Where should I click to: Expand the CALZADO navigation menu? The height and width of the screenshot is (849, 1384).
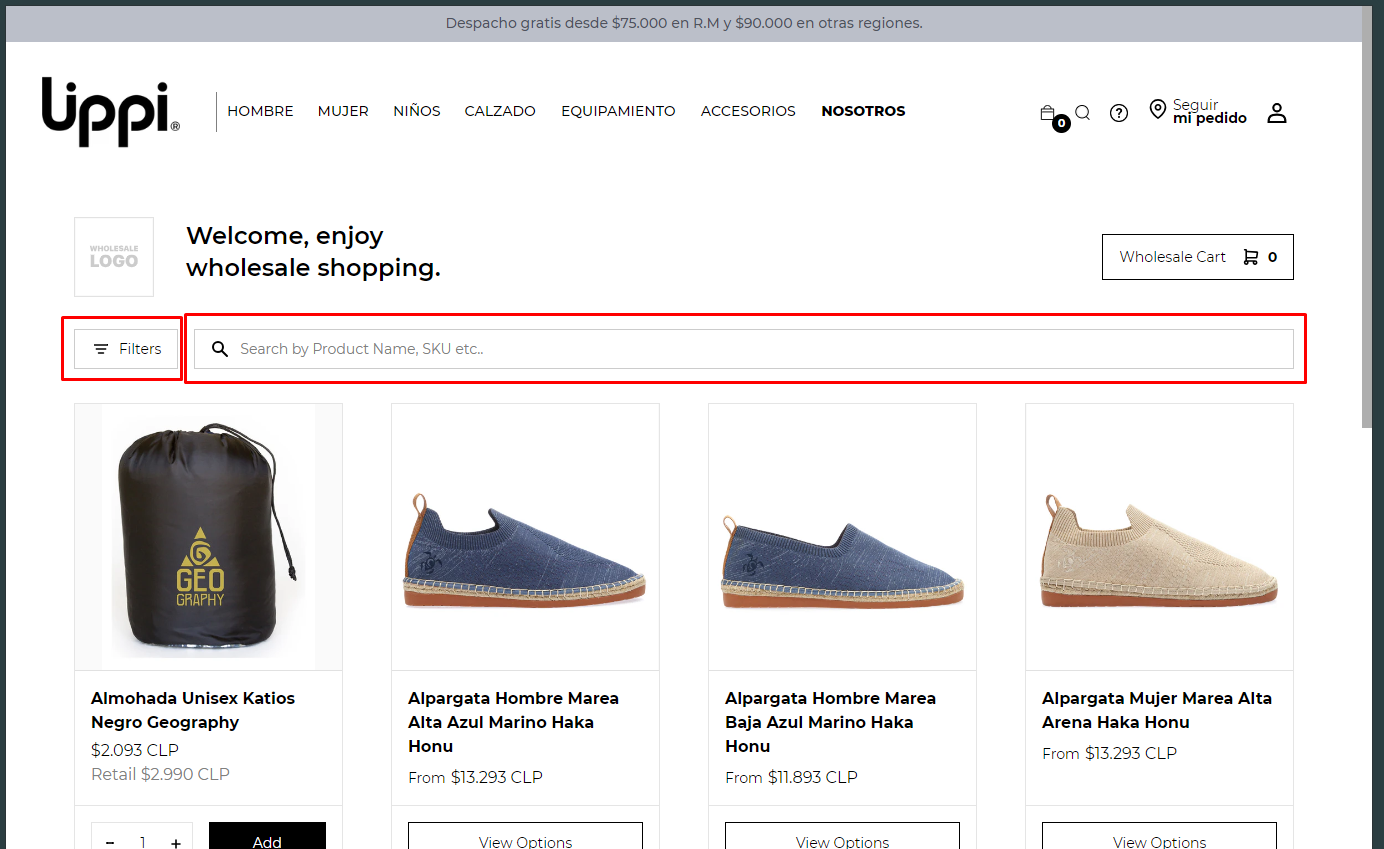point(500,111)
